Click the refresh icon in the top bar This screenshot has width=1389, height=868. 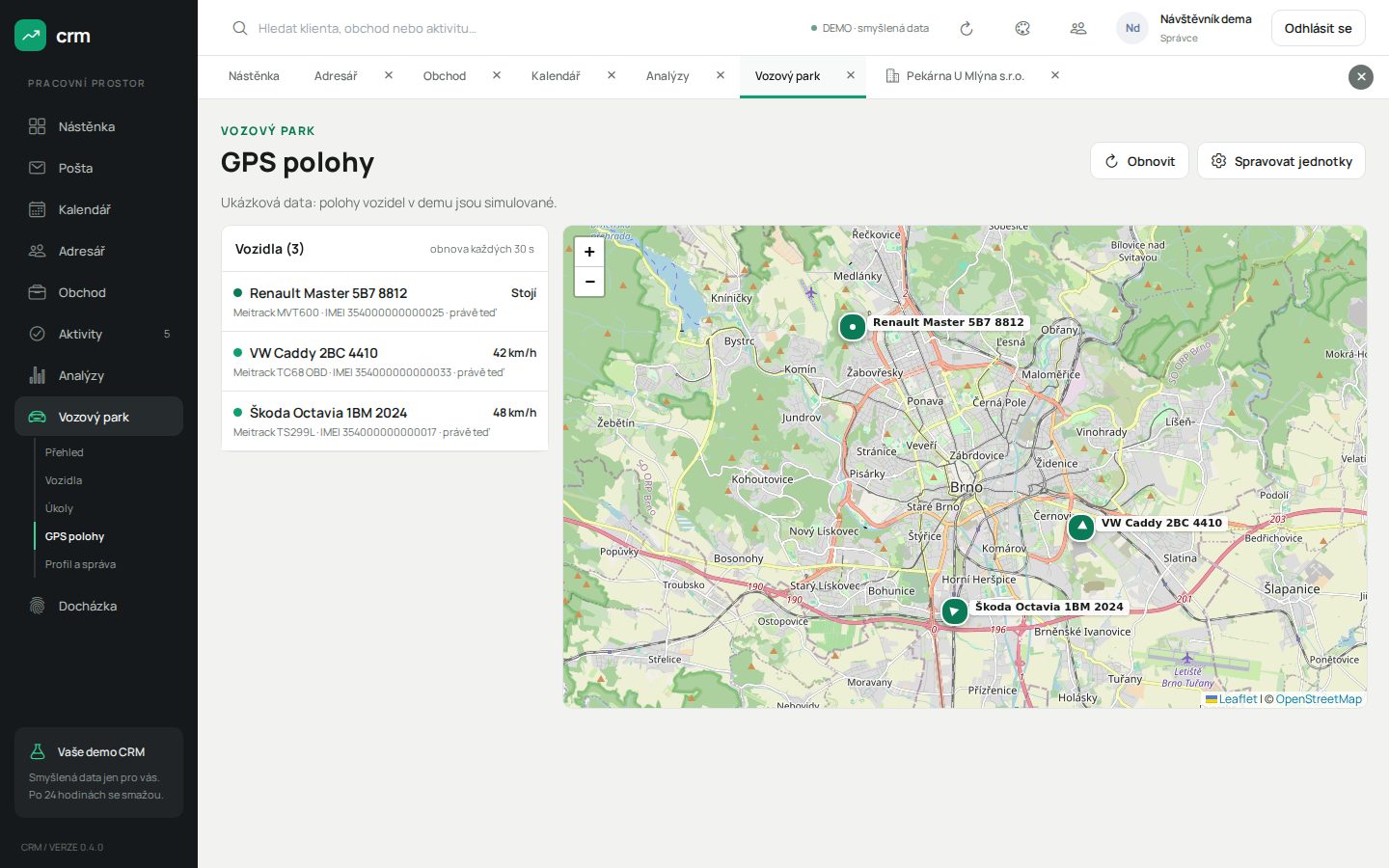967,28
